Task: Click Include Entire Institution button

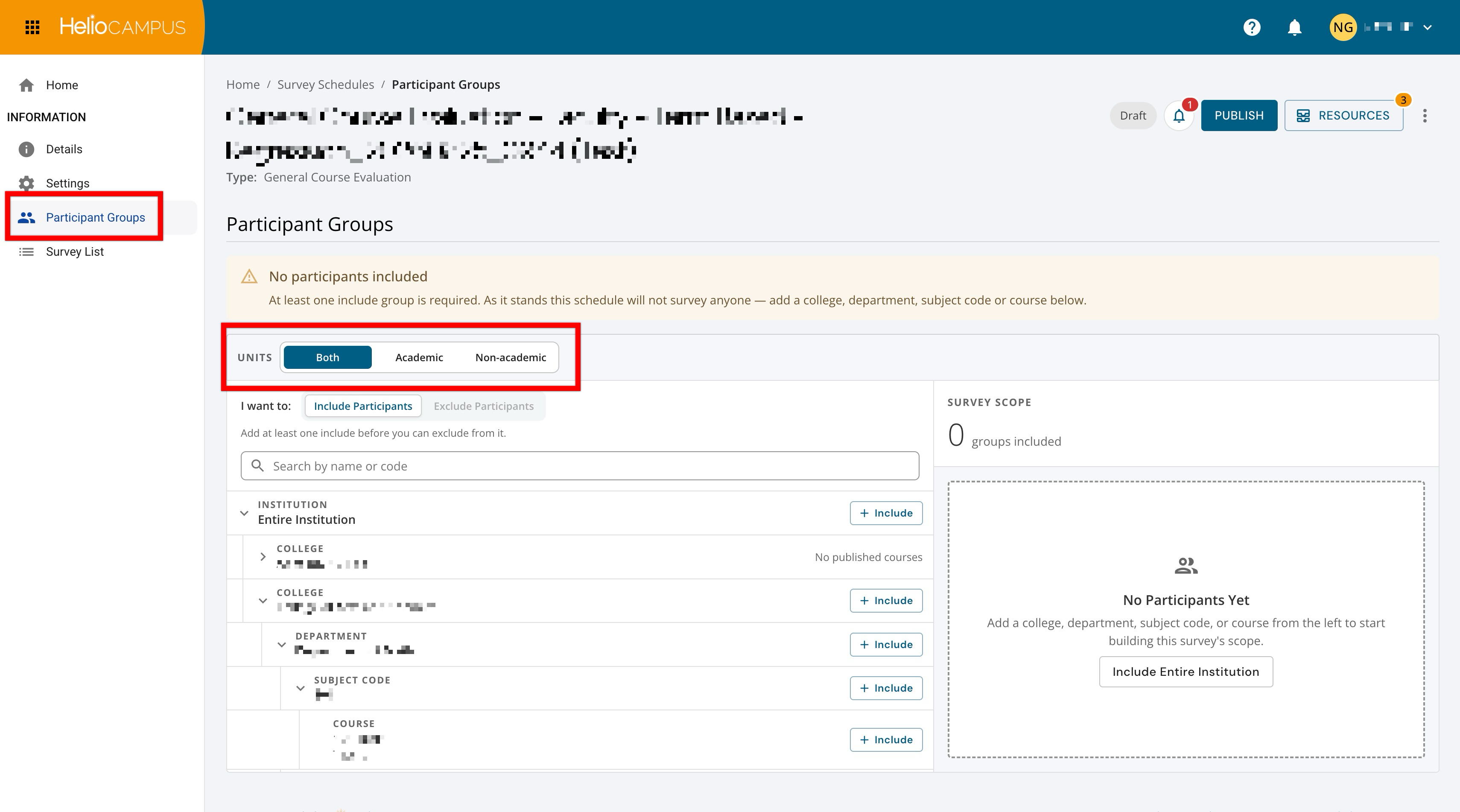Action: pos(1186,672)
